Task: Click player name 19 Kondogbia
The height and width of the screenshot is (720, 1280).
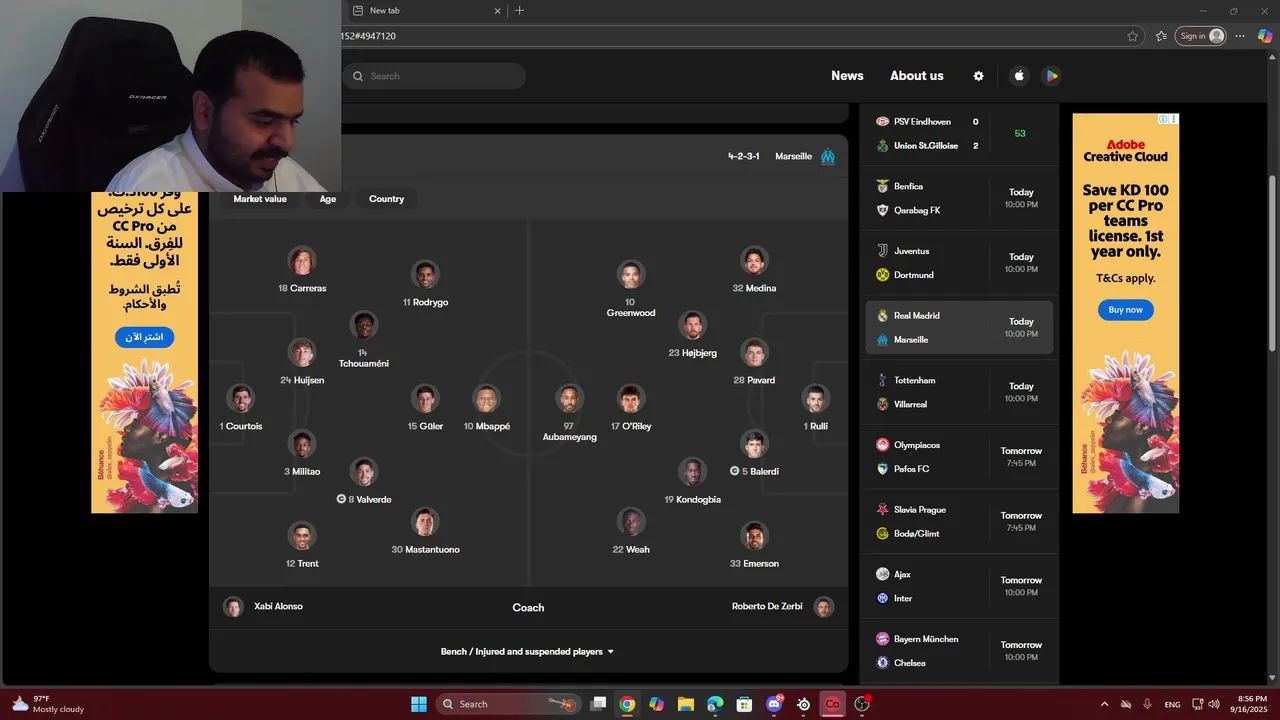Action: point(692,499)
